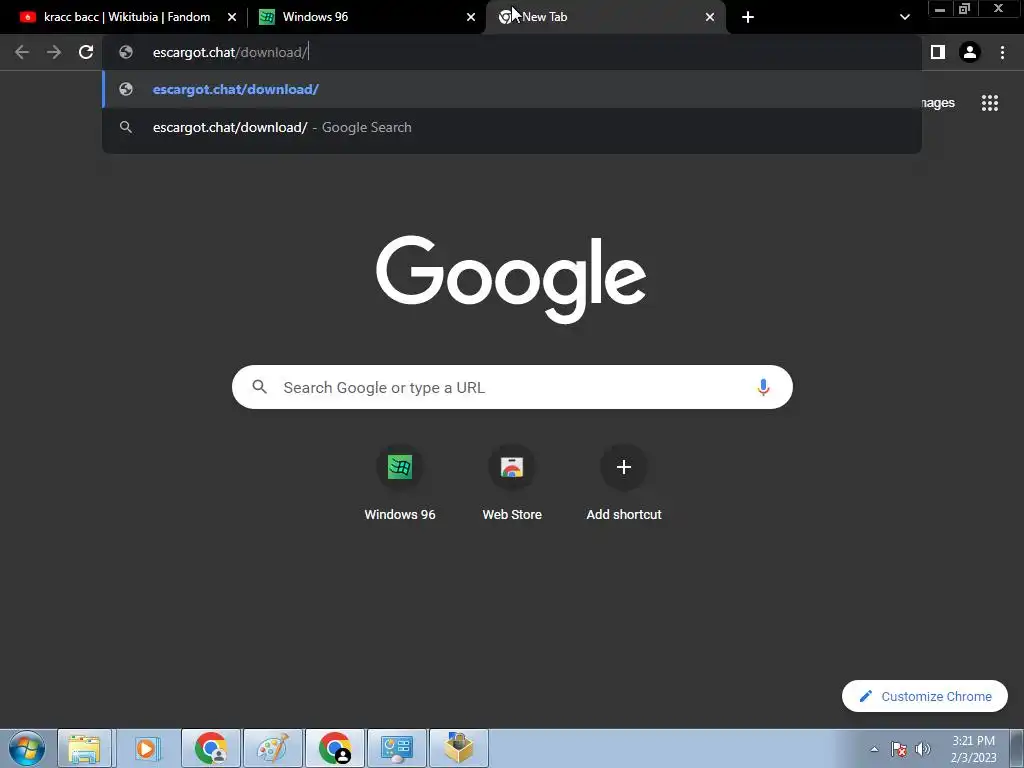The image size is (1024, 768).
Task: Open Windows Explorer from the taskbar
Action: (85, 748)
